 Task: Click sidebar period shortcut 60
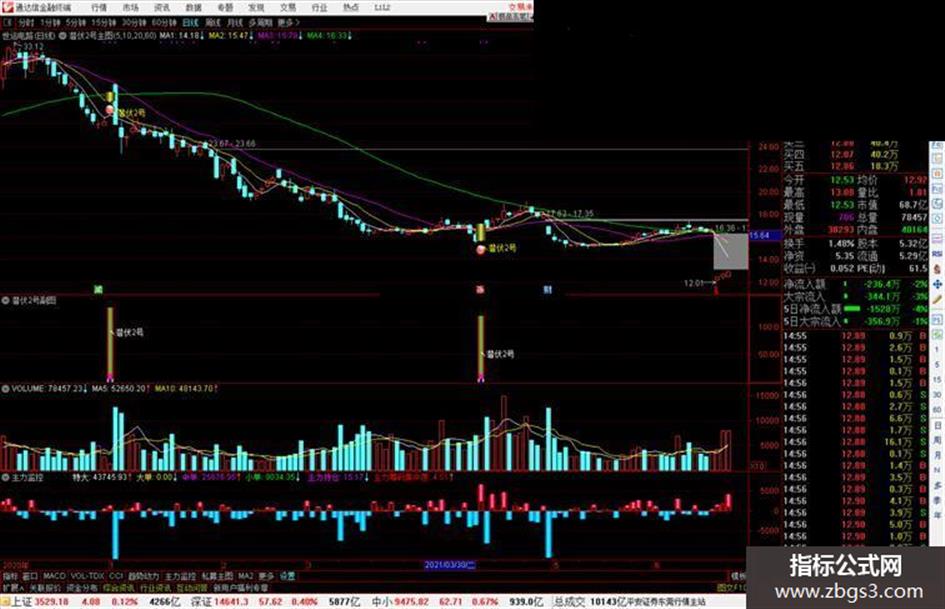point(937,410)
